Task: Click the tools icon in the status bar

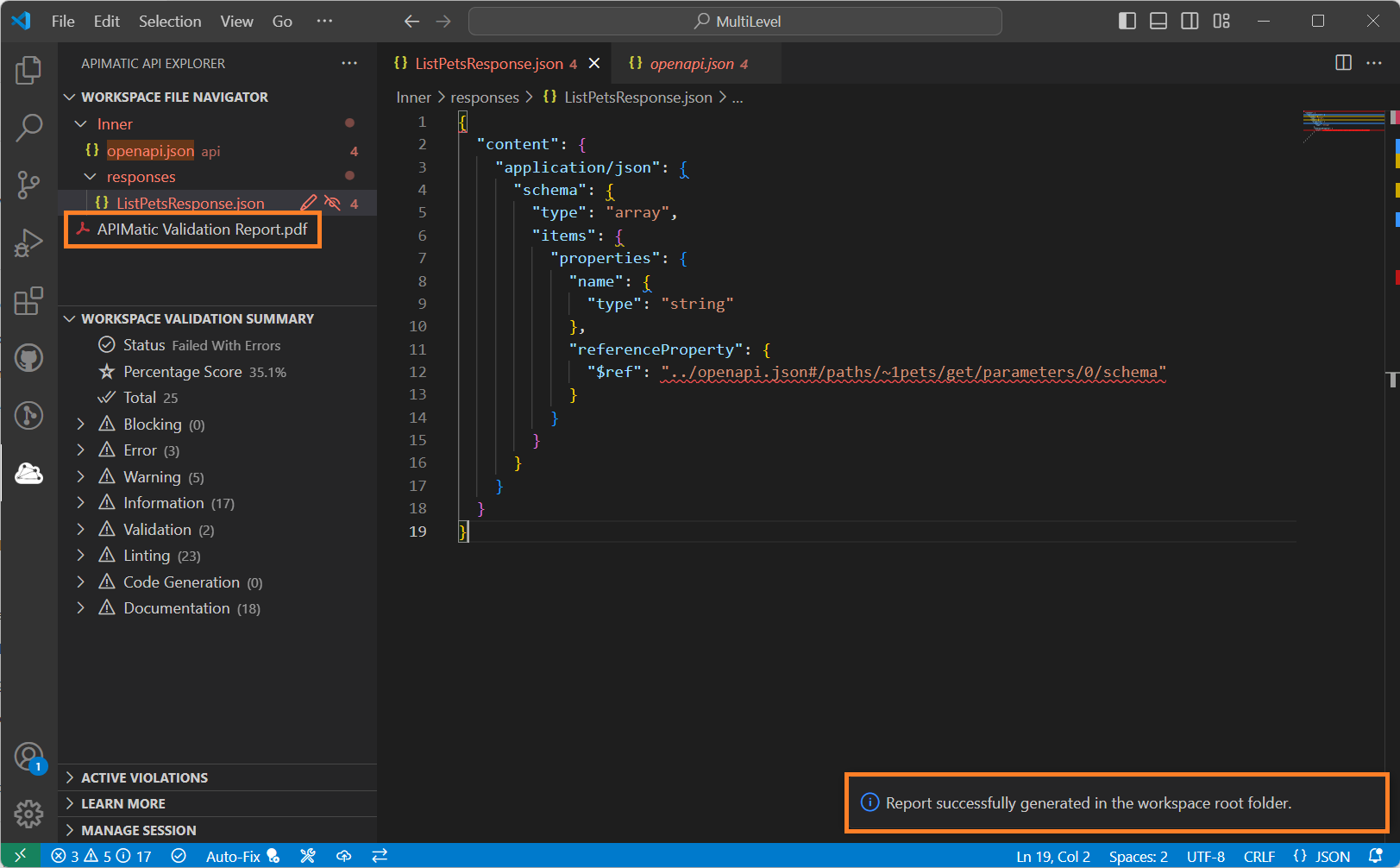Action: click(308, 856)
